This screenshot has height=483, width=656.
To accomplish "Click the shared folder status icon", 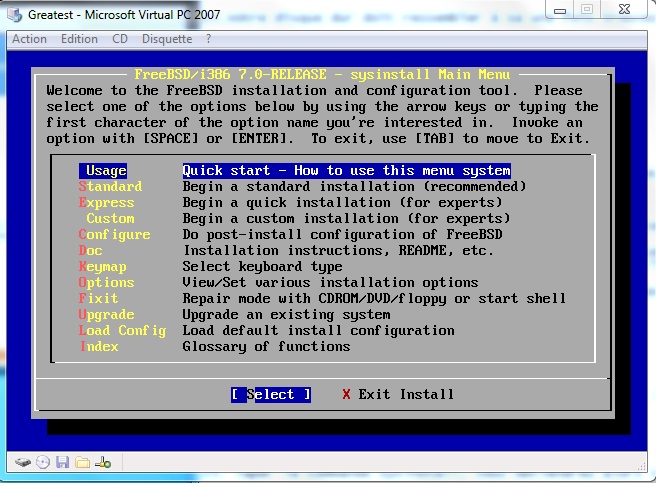I will (x=82, y=462).
